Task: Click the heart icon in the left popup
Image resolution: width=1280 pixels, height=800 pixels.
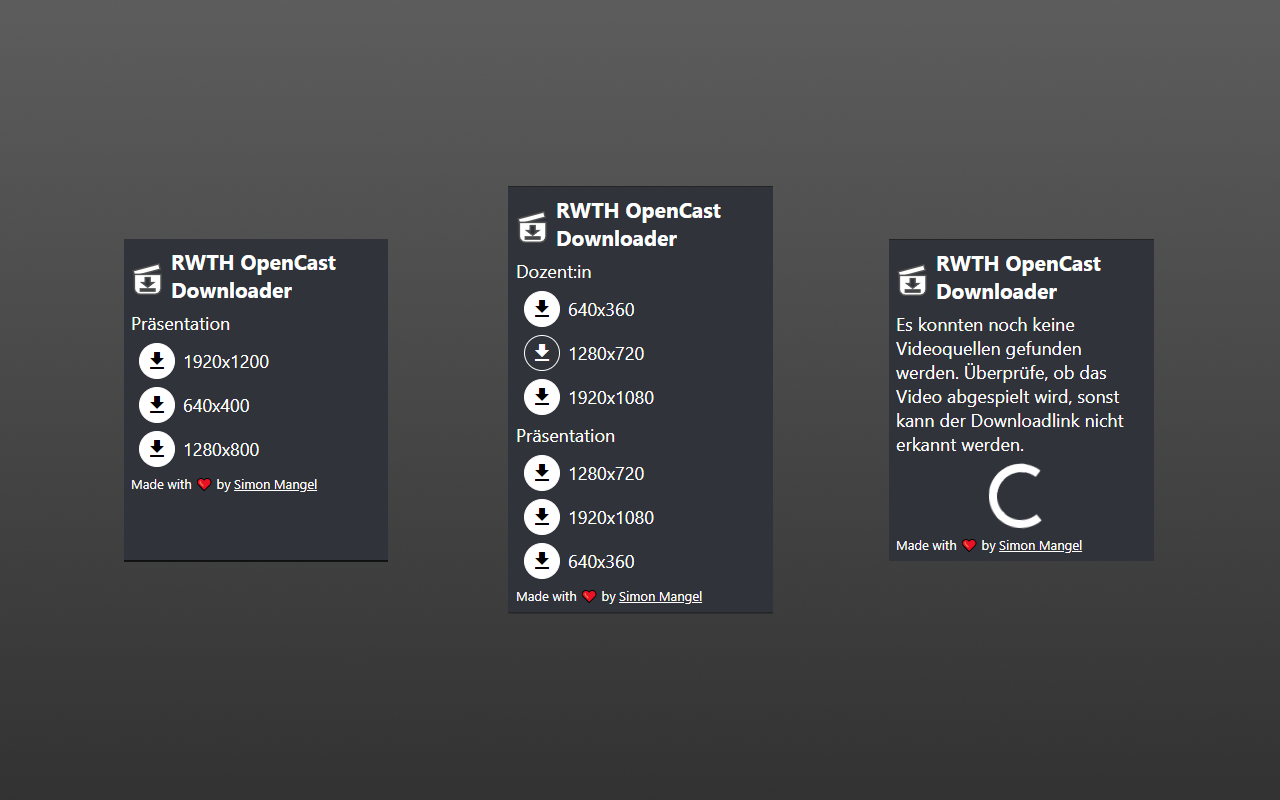Action: click(x=205, y=484)
